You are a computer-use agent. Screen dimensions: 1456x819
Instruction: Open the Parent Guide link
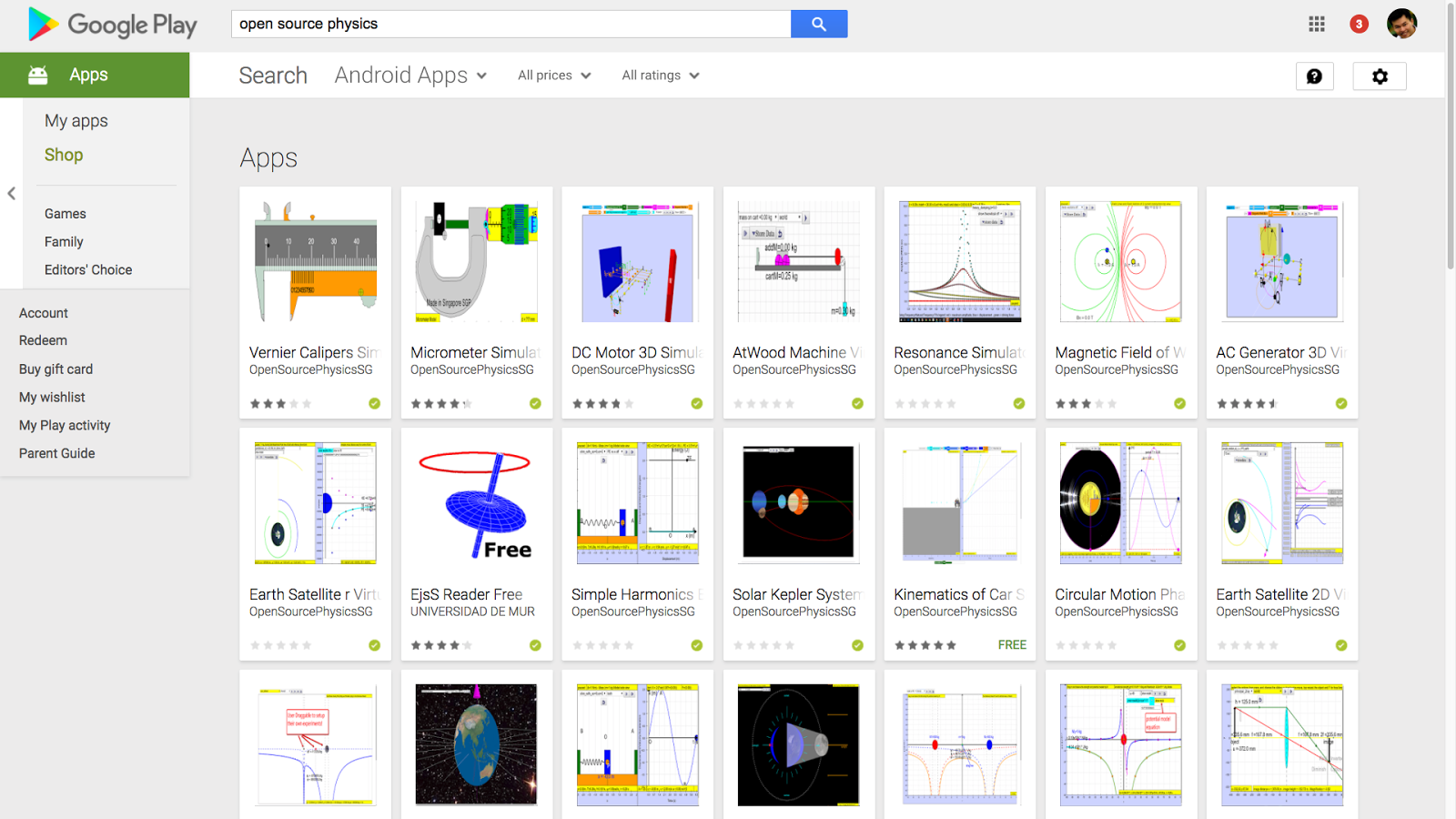click(56, 453)
